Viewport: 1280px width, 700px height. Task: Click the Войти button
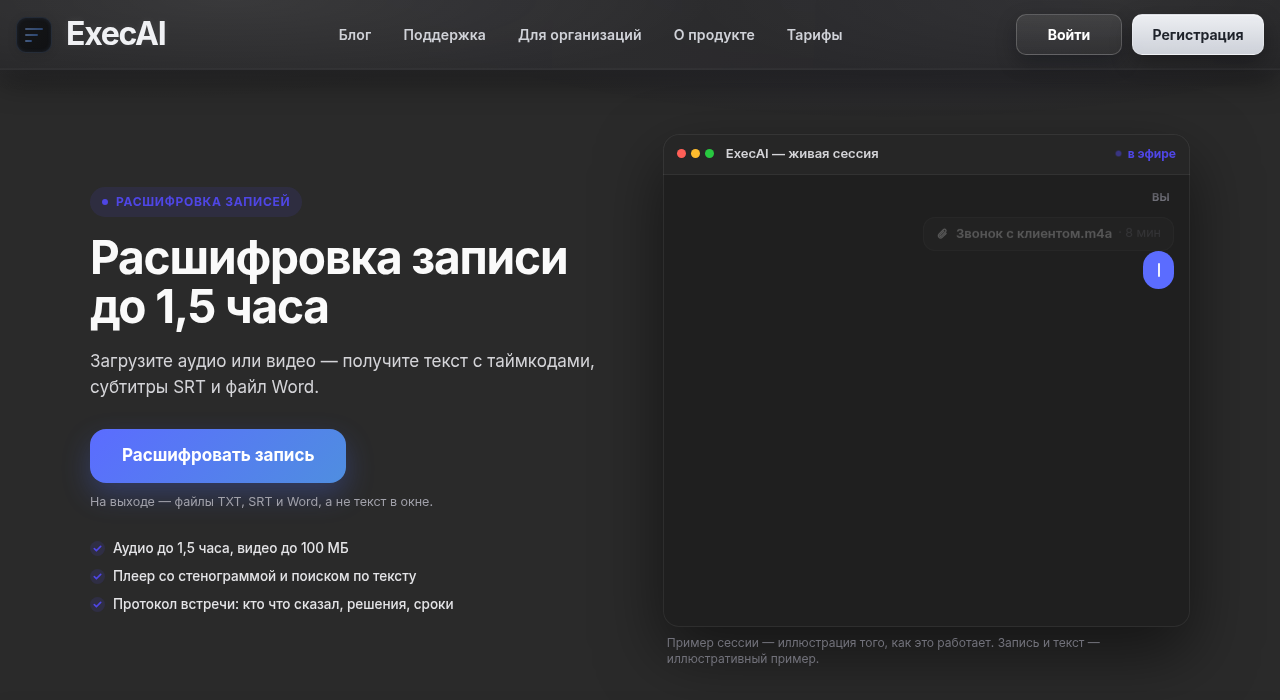tap(1069, 35)
